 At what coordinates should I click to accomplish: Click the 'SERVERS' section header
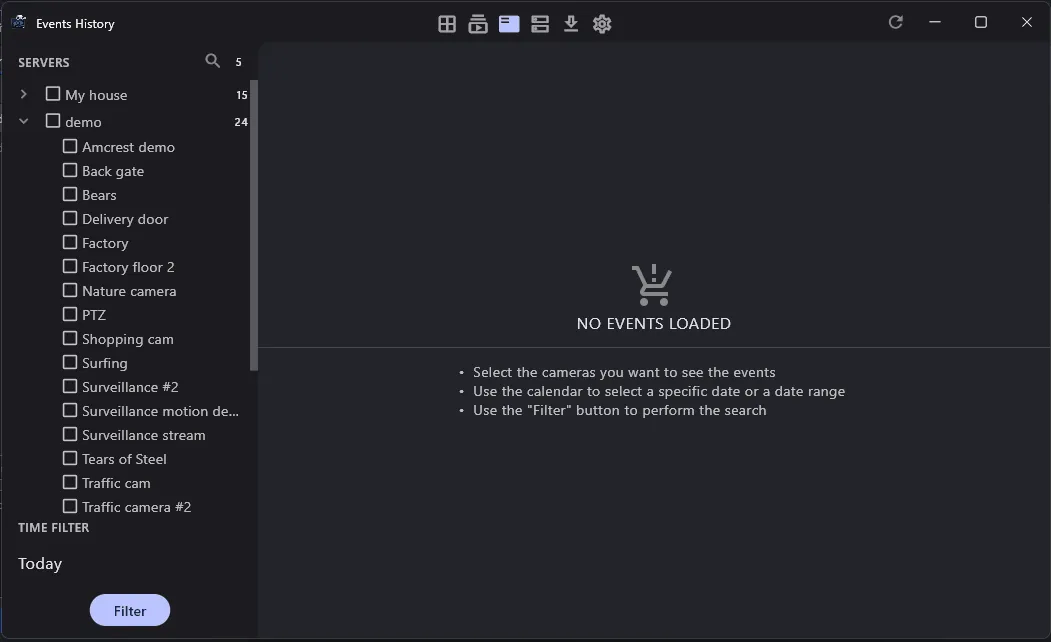pyautogui.click(x=44, y=62)
